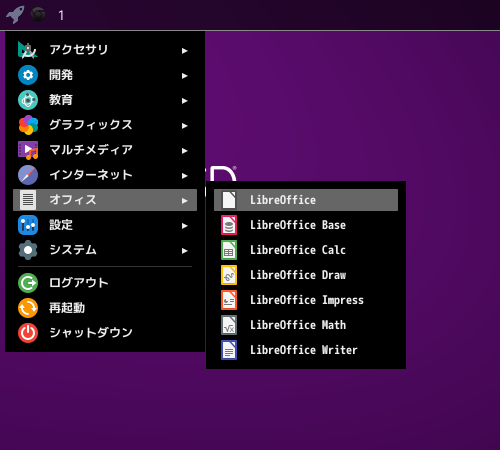
Task: Click the green ログアウト icon
Action: point(28,283)
